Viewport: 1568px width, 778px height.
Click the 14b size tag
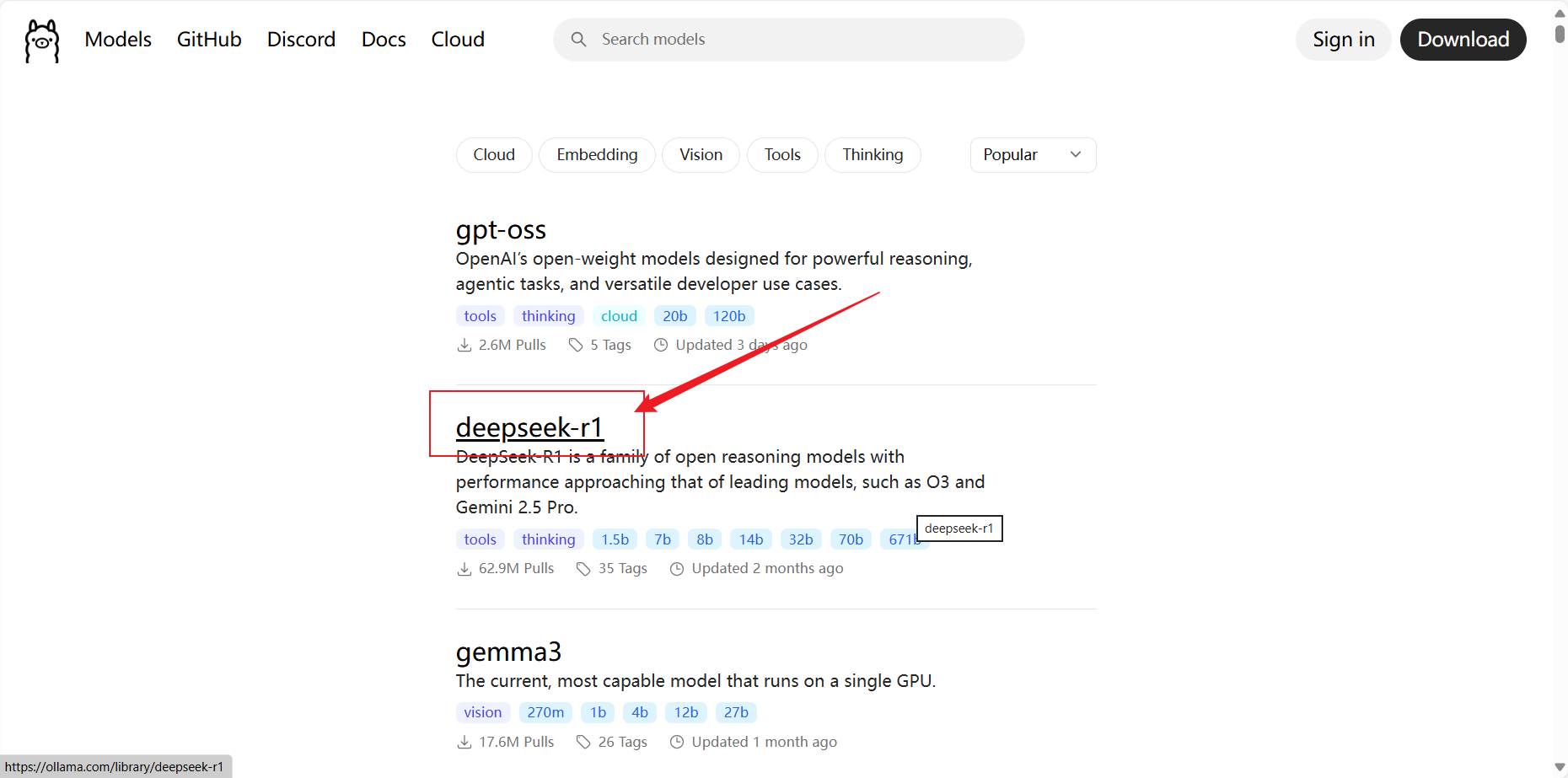point(751,539)
